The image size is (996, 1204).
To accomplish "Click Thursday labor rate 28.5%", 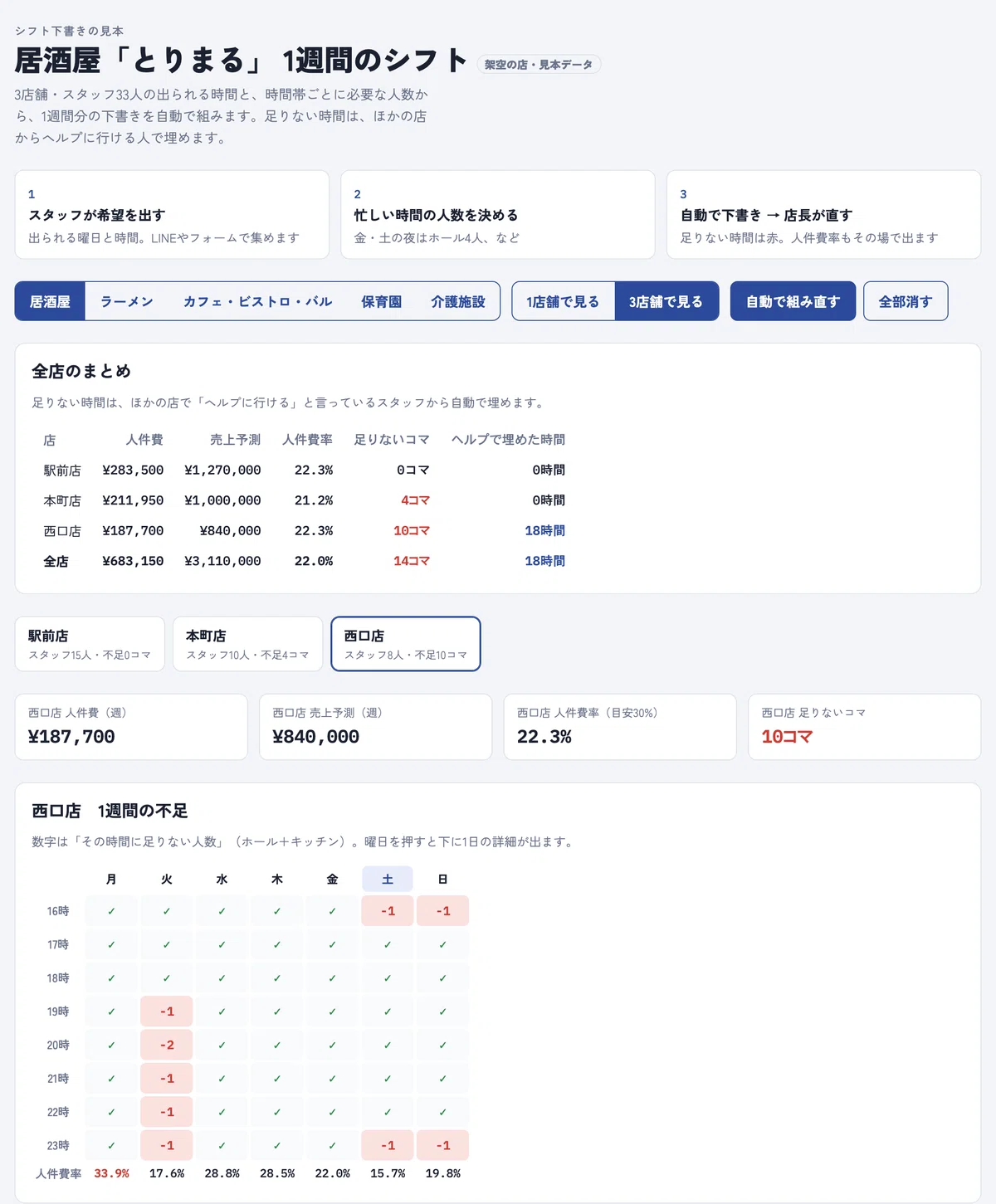I will click(277, 1173).
